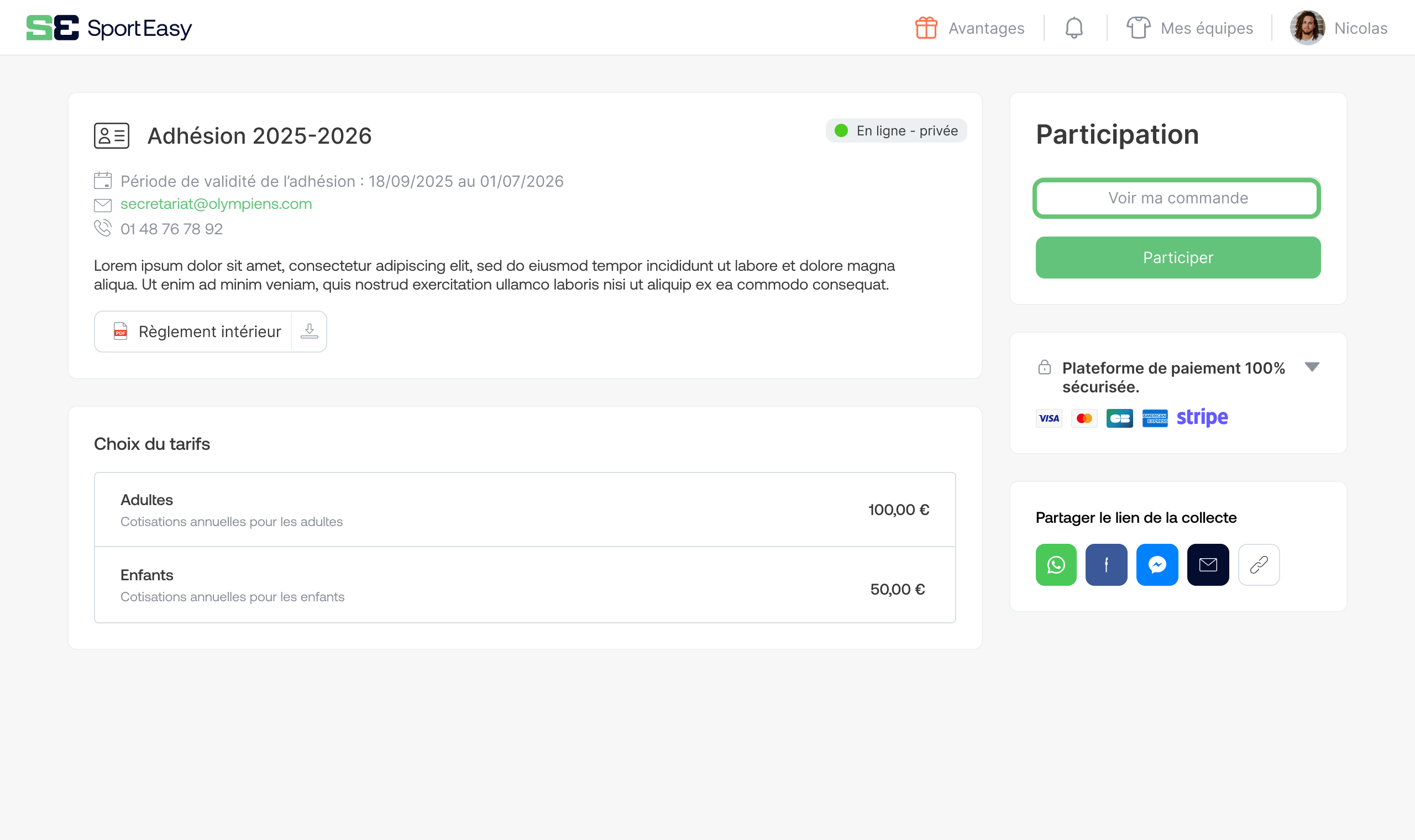Share the collecte via WhatsApp icon

pos(1056,564)
